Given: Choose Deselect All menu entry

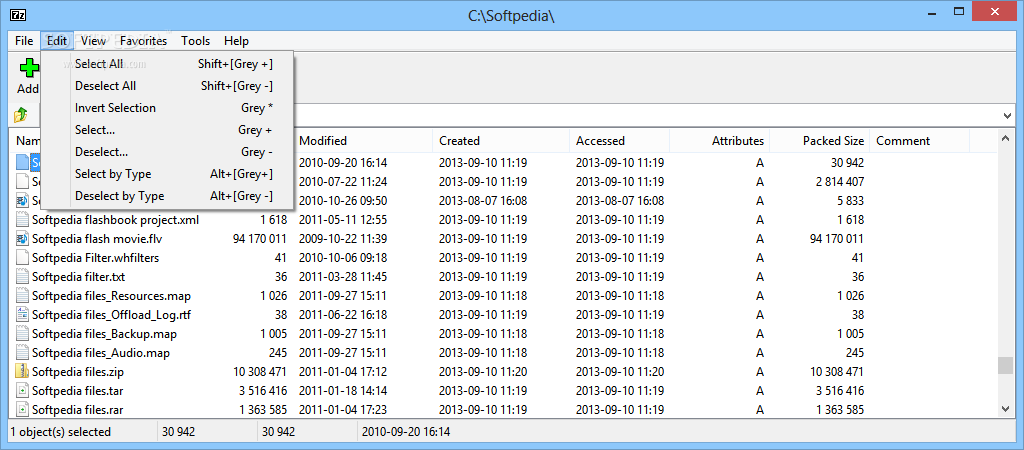Looking at the screenshot, I should coord(168,86).
